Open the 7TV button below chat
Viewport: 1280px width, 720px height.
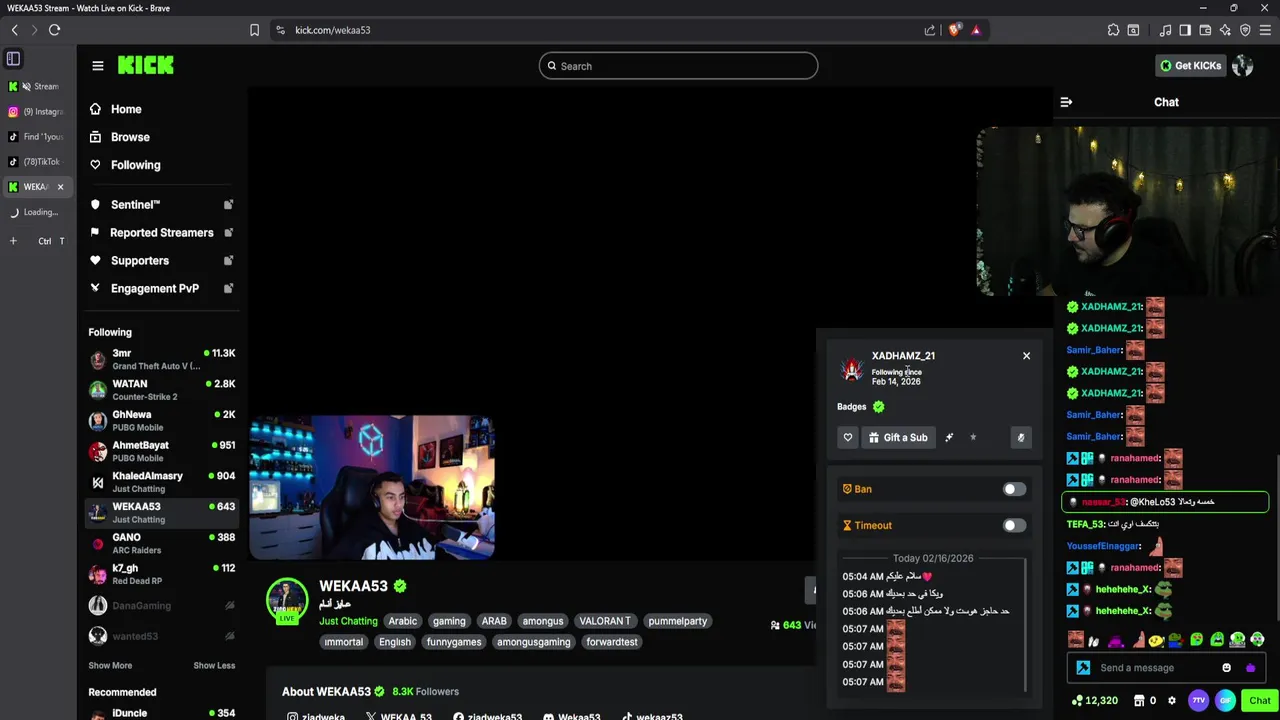click(1198, 701)
